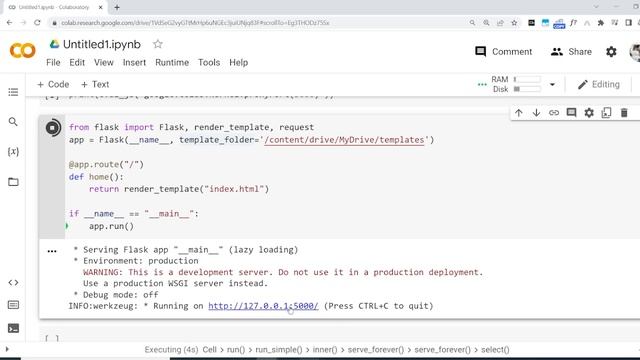Open cell editor settings gear
Viewport: 640px width, 360px height.
coord(589,113)
